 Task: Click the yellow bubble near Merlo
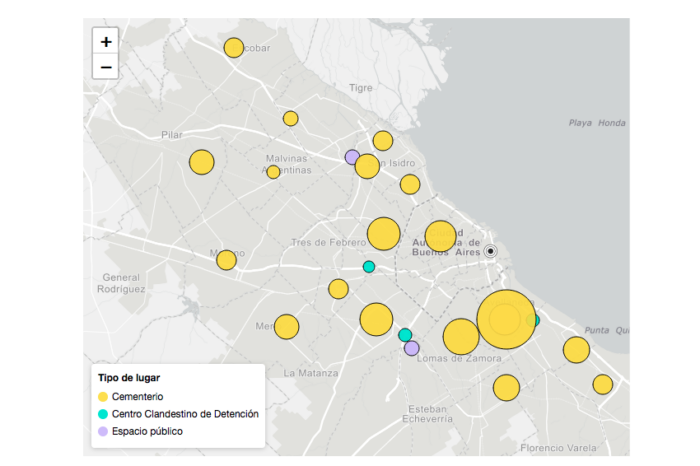pyautogui.click(x=287, y=327)
